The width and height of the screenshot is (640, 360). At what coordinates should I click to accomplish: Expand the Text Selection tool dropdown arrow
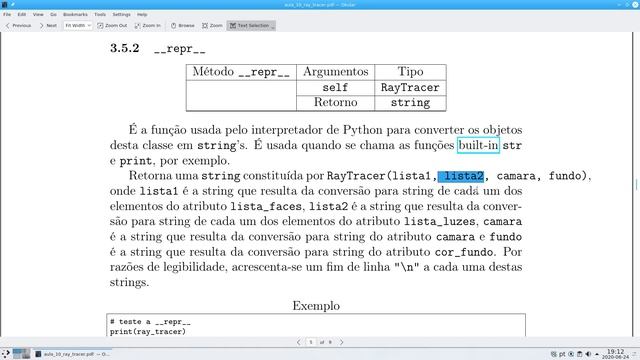pyautogui.click(x=273, y=26)
